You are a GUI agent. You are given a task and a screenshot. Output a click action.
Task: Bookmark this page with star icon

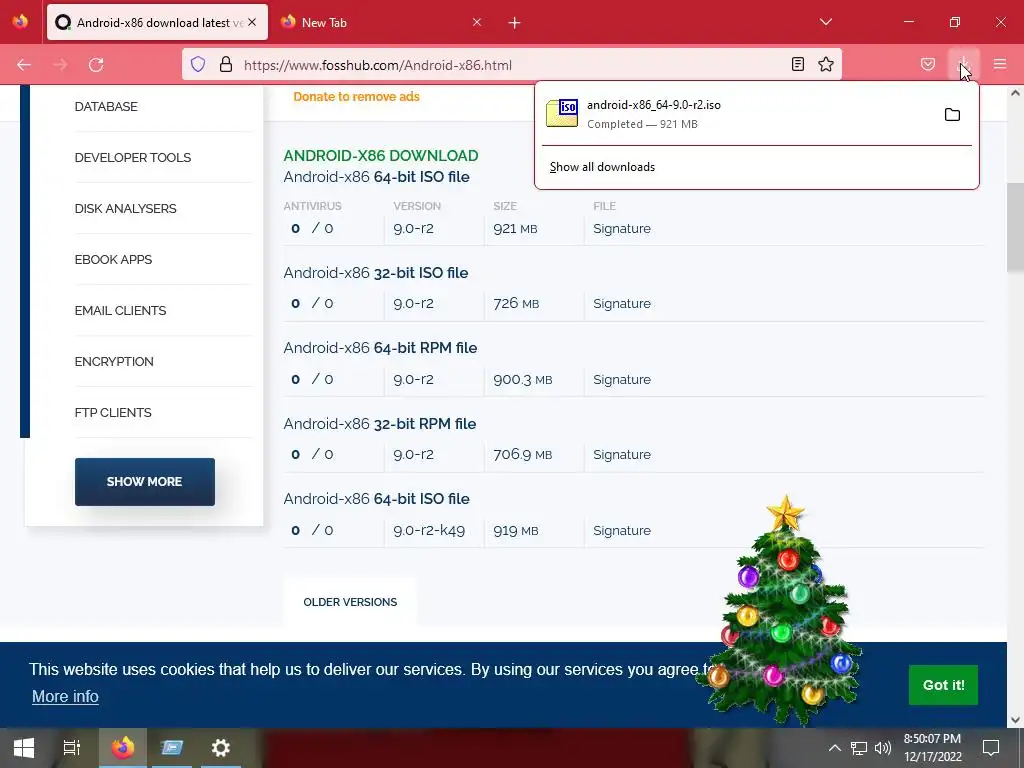(826, 64)
